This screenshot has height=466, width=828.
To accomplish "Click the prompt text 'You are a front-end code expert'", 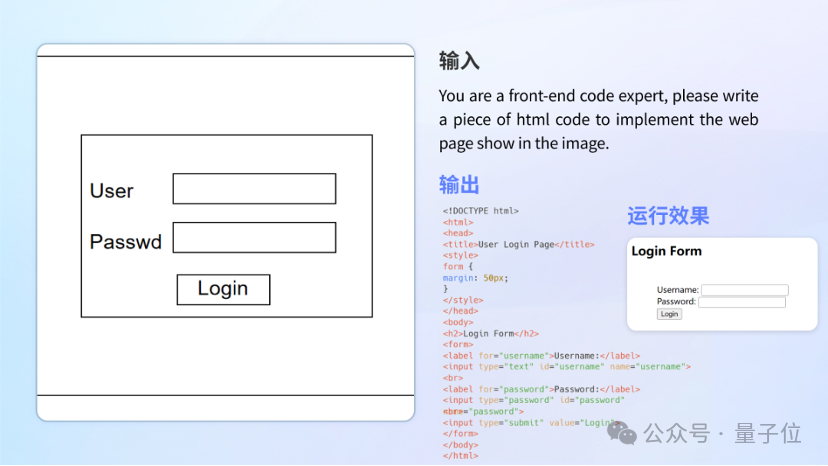I will 553,96.
